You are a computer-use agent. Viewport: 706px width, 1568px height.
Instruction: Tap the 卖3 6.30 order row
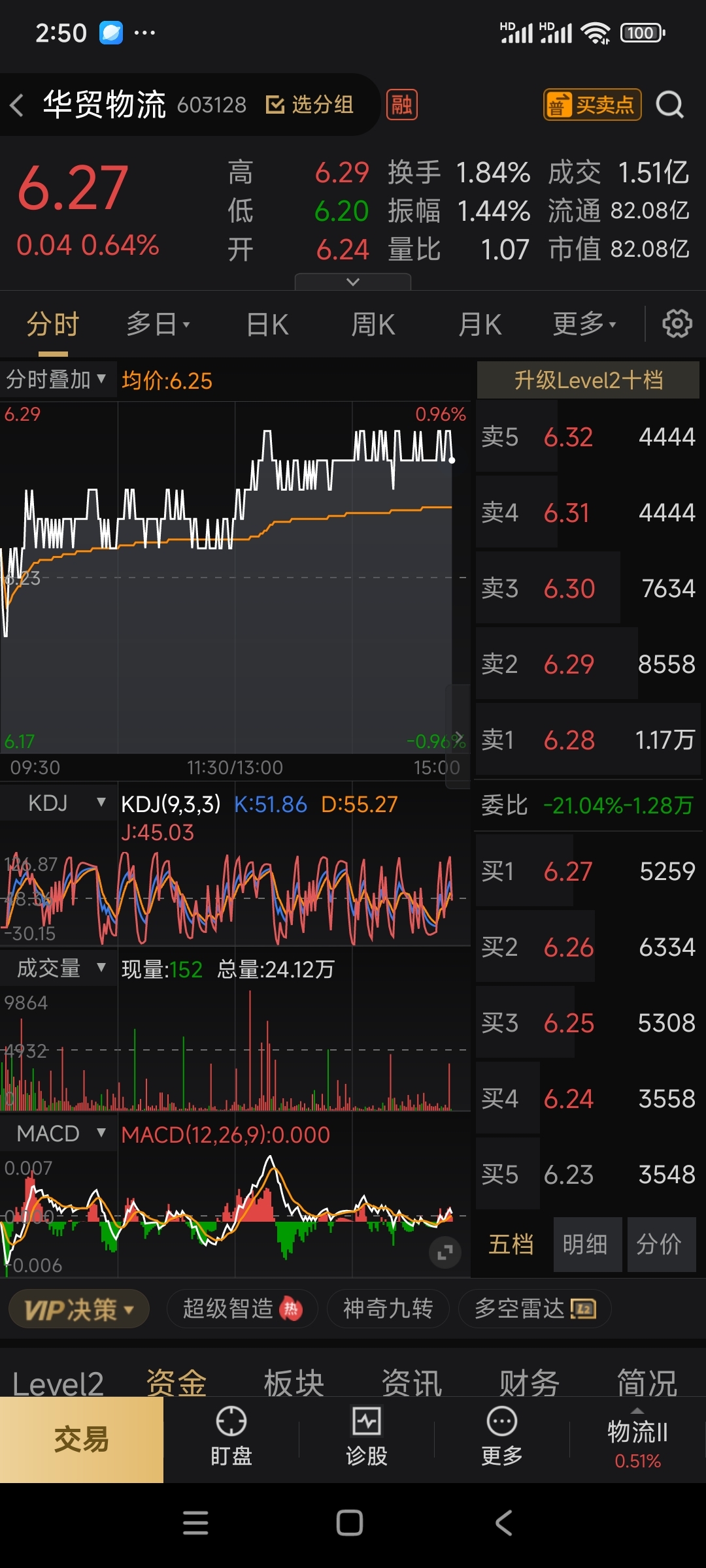588,588
